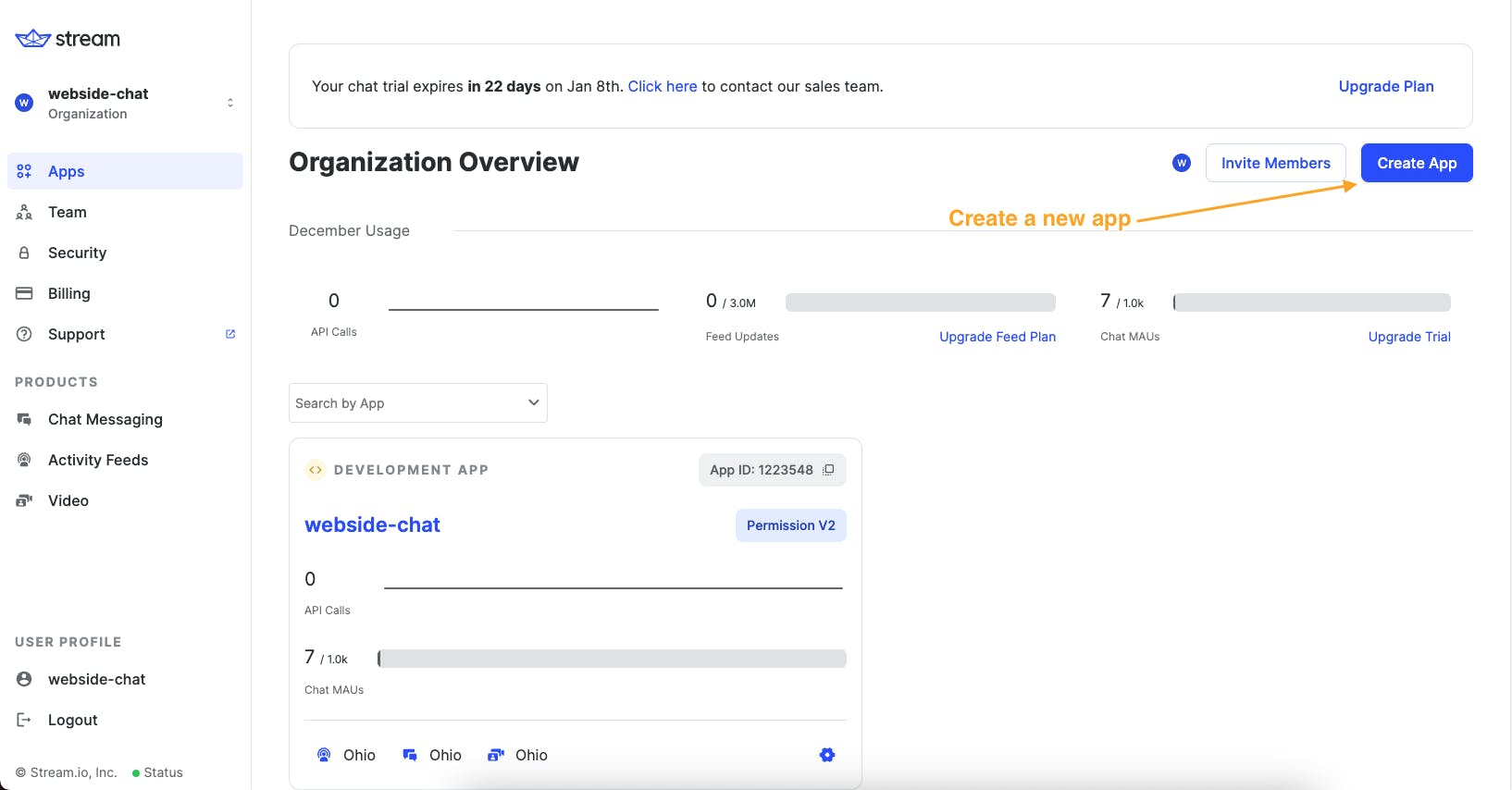Screen dimensions: 1512x790
Task: Click the Stream.io, Inc. copyright text
Action: pos(67,772)
